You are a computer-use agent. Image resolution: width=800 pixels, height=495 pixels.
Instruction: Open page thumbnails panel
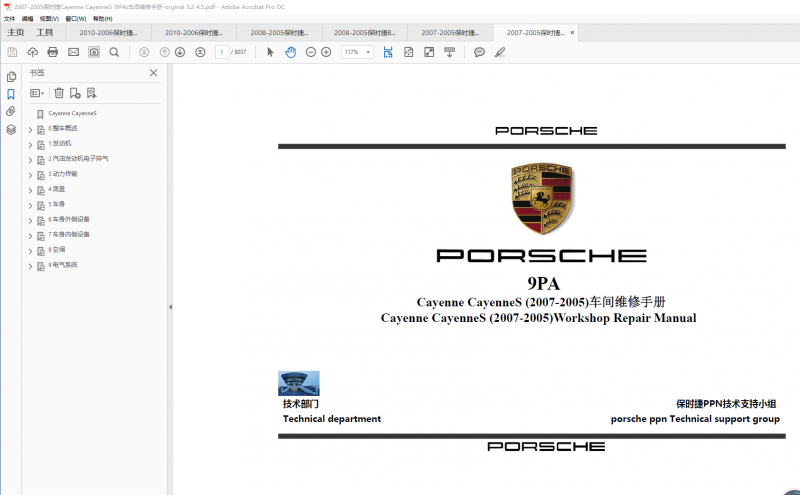[x=11, y=77]
